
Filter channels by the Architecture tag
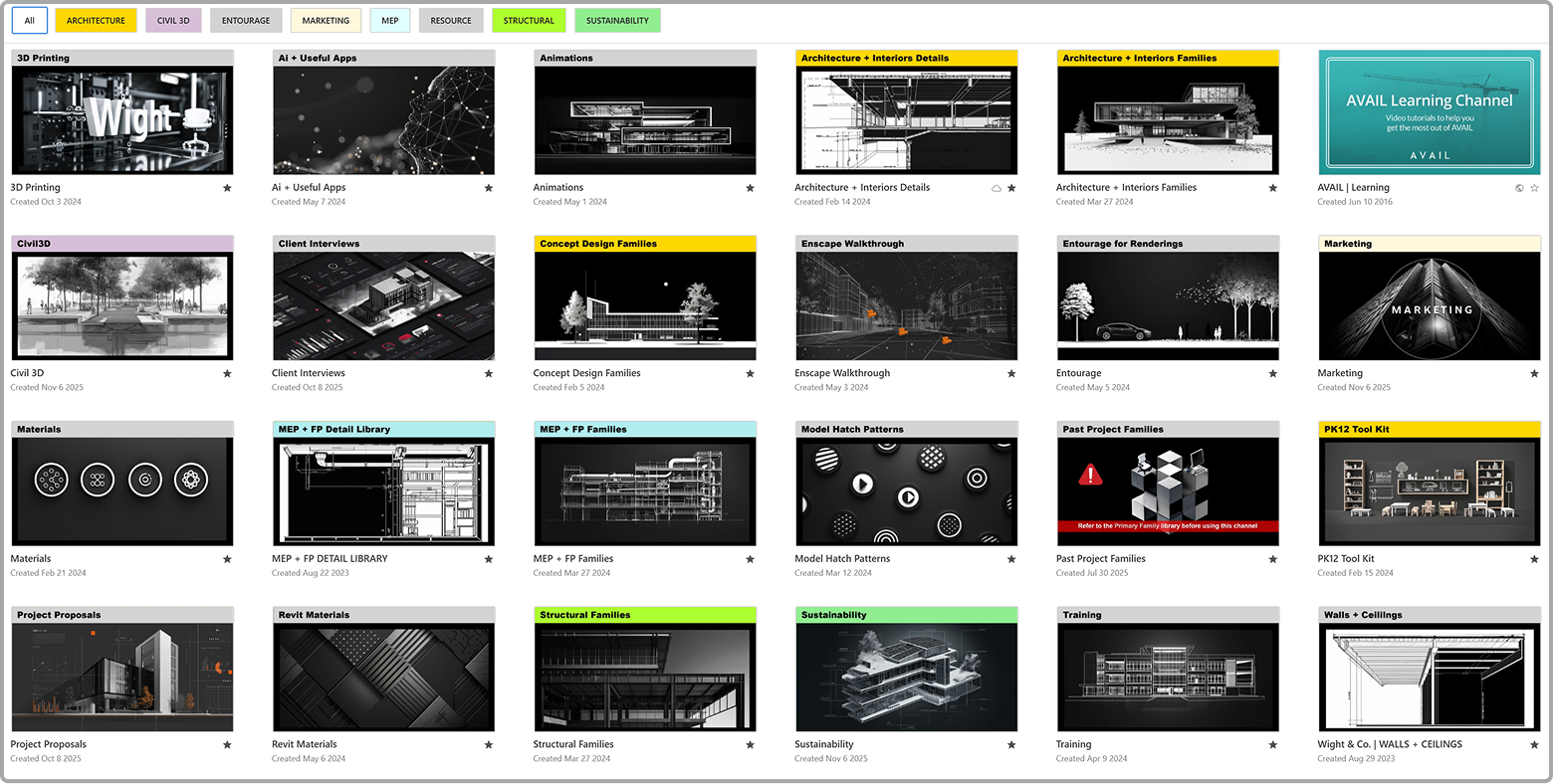tap(96, 20)
